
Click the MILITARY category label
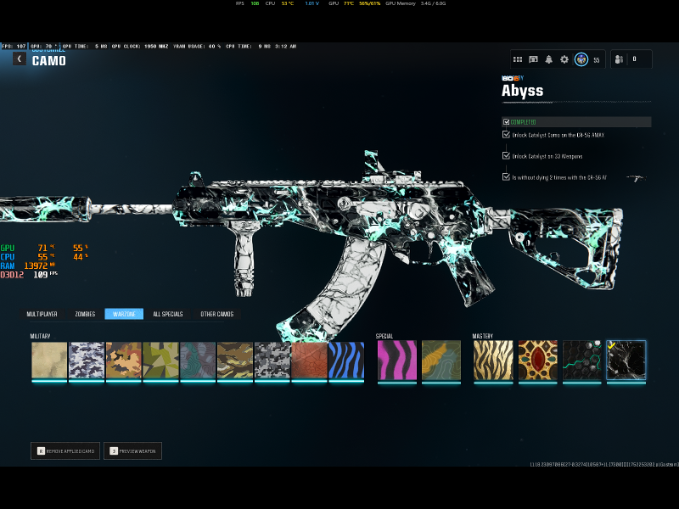(40, 336)
